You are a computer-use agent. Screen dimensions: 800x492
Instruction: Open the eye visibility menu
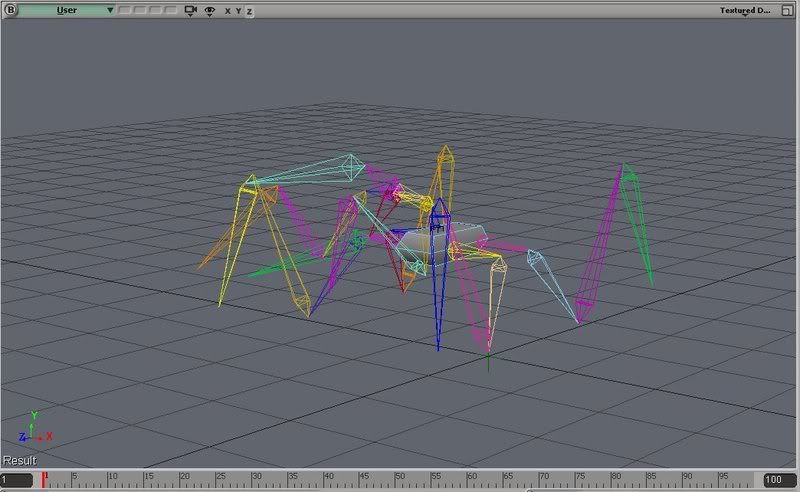(x=210, y=11)
